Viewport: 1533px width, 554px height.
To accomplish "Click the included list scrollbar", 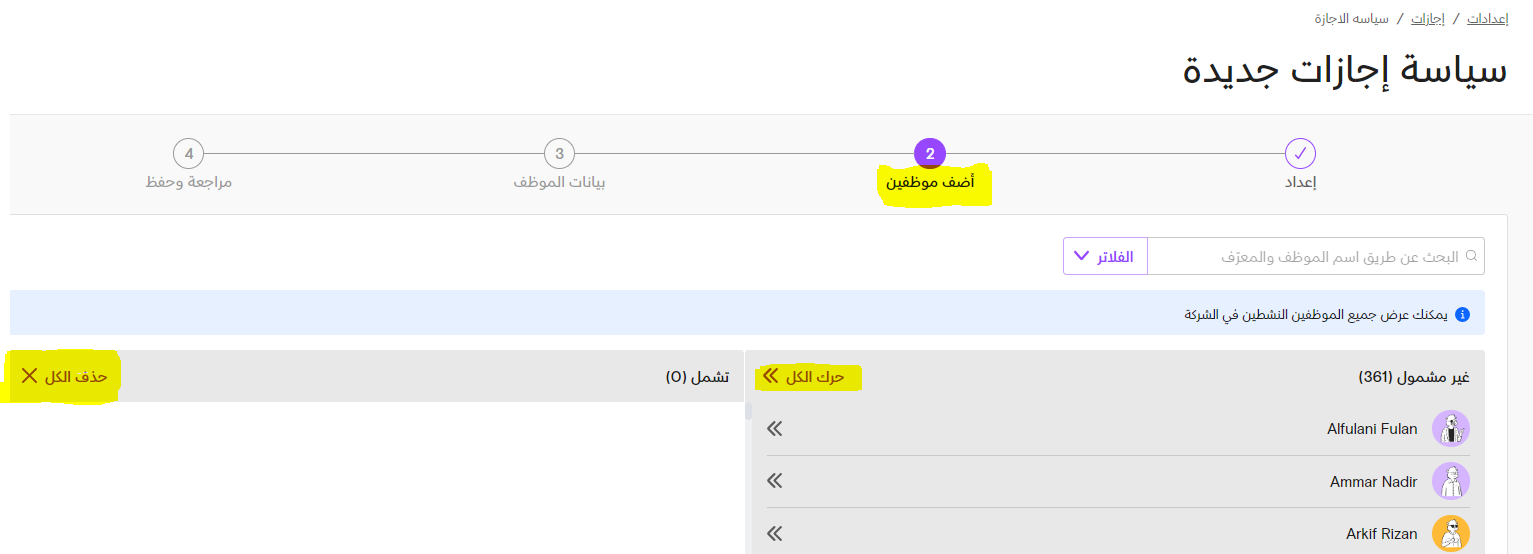I will (747, 411).
